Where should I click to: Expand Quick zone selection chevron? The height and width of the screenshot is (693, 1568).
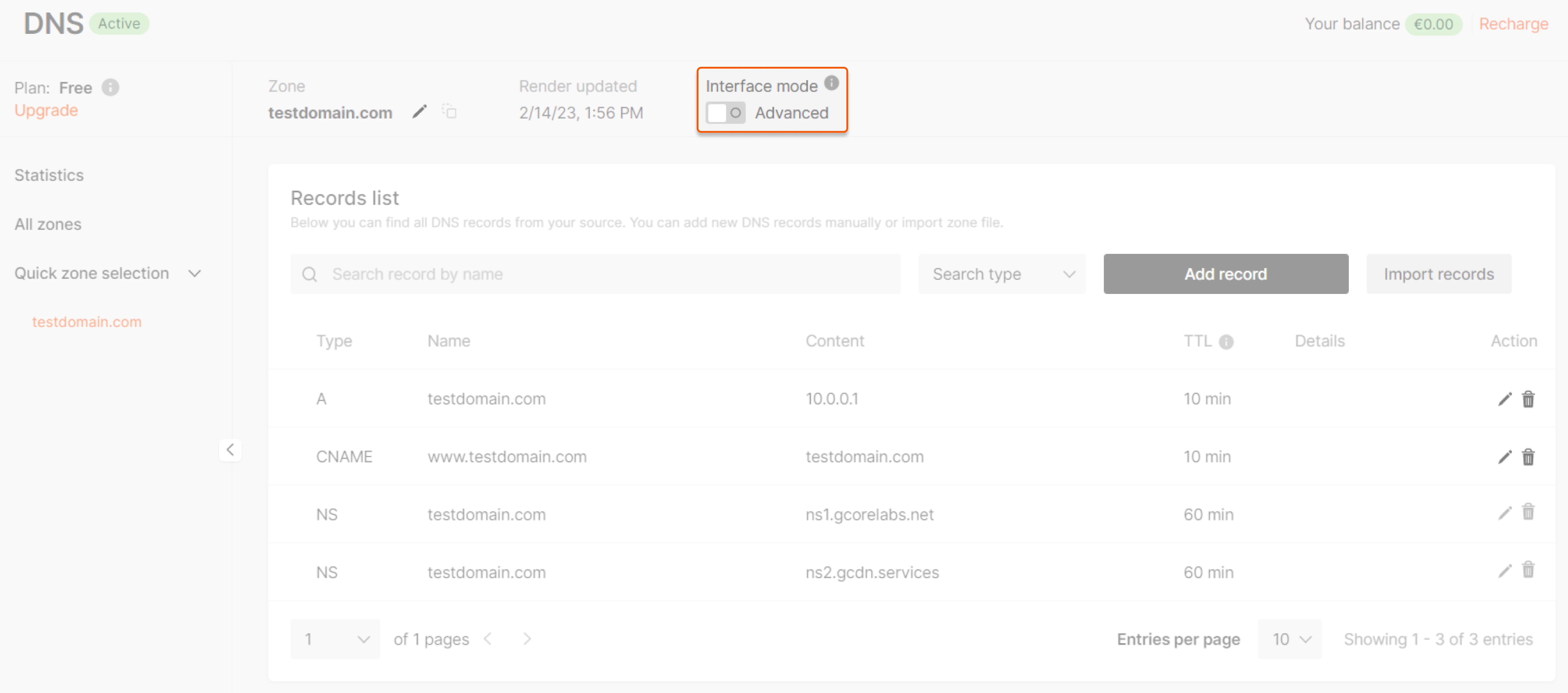195,274
